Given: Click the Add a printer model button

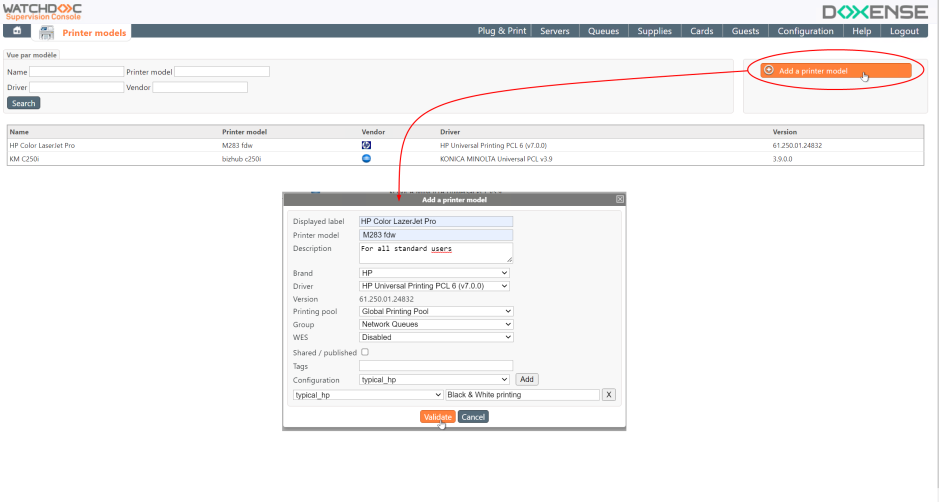Looking at the screenshot, I should 834,71.
